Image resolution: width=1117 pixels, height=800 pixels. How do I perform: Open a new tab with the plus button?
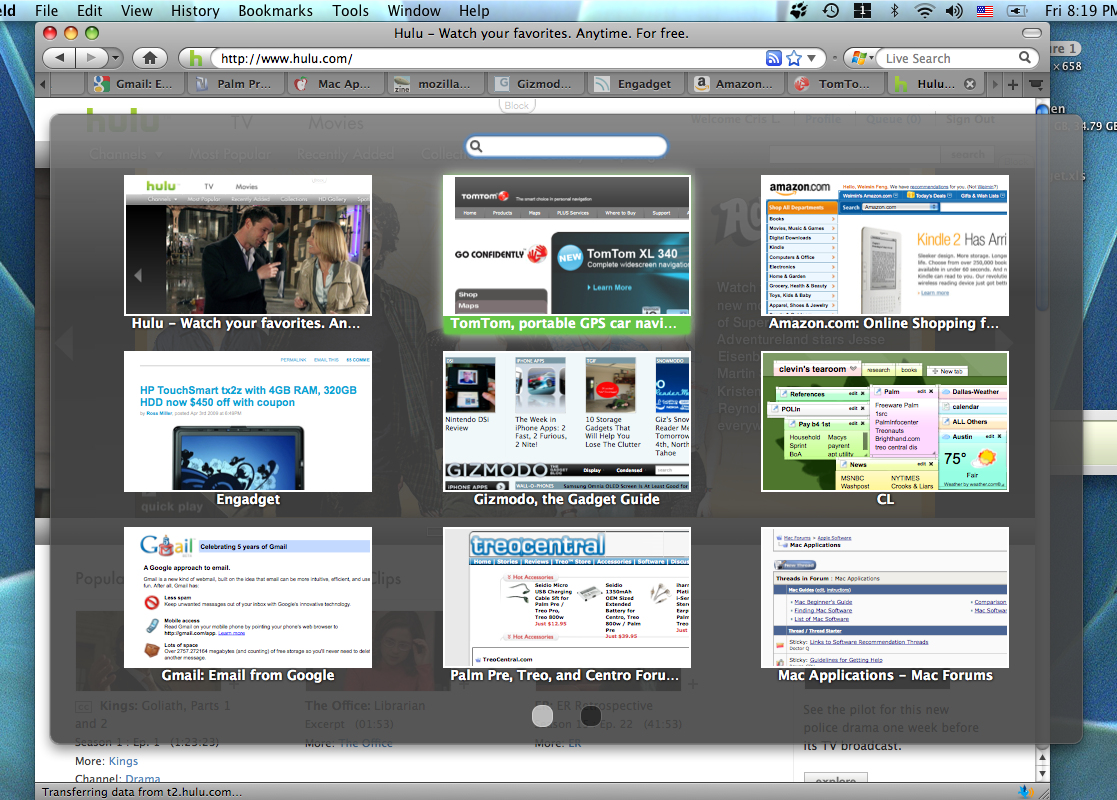click(1012, 85)
